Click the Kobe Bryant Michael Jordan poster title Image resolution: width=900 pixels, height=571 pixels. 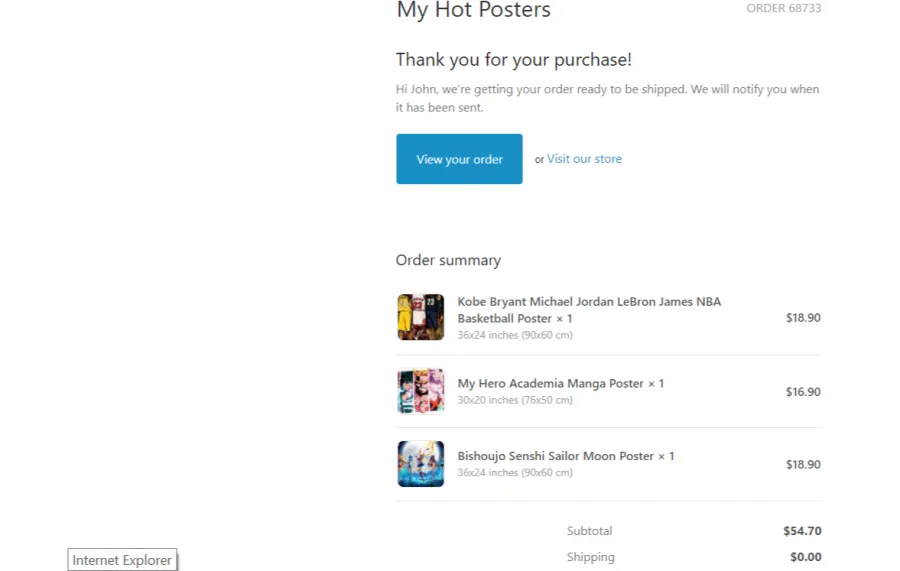click(x=589, y=310)
